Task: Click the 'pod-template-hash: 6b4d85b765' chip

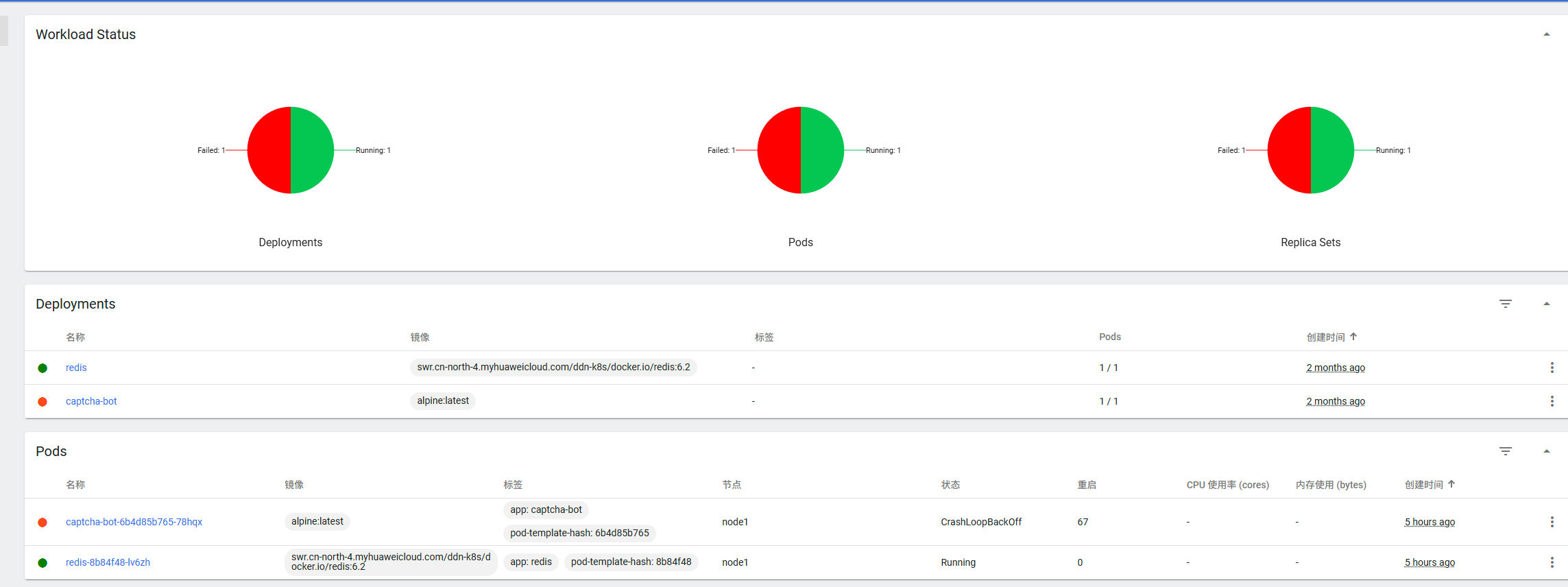Action: tap(579, 533)
